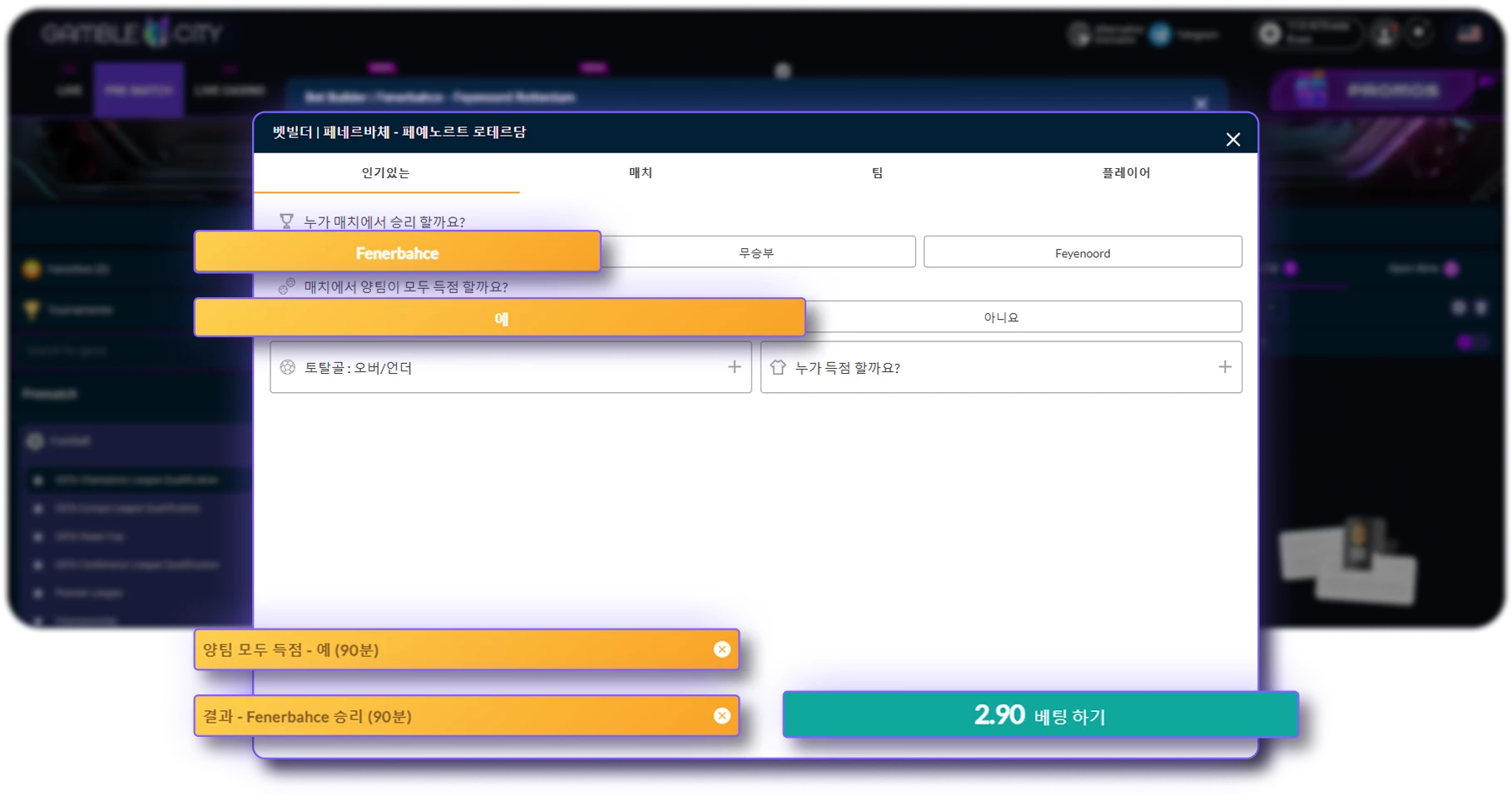Click ball icon beside 매치에서 양팀이 모두 득점 할까요?
Screen dimensions: 1512x811
(286, 286)
